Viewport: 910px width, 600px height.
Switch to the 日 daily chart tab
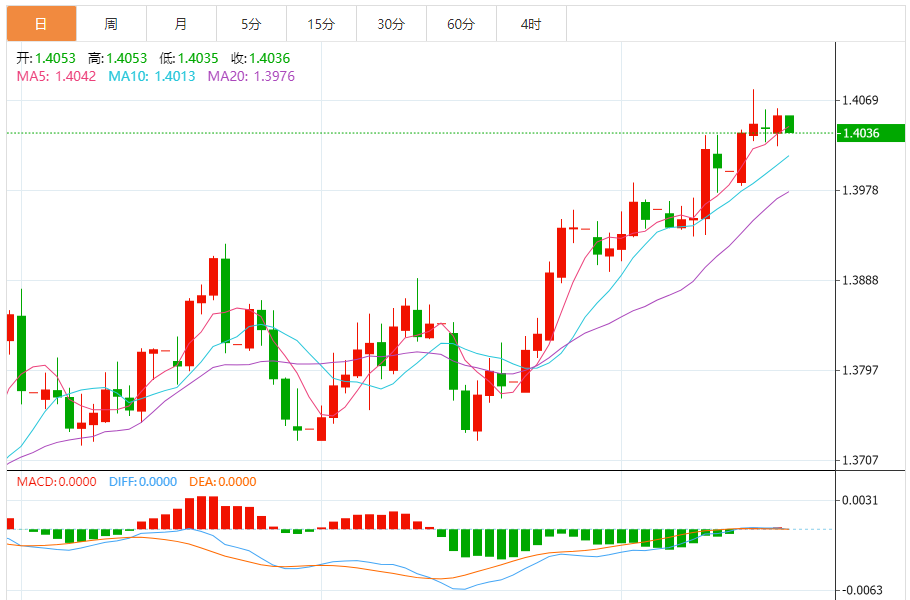click(40, 24)
